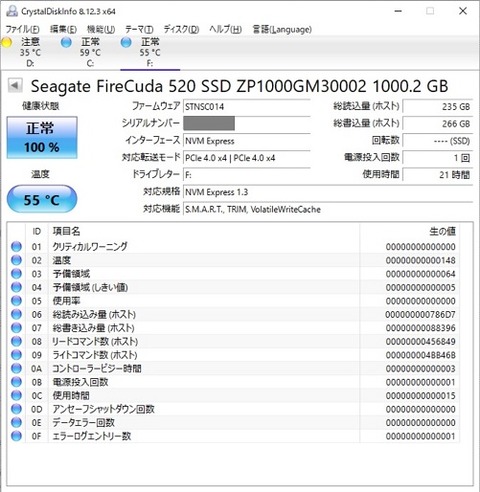Click the standard field NVM Express 1.3

point(328,192)
